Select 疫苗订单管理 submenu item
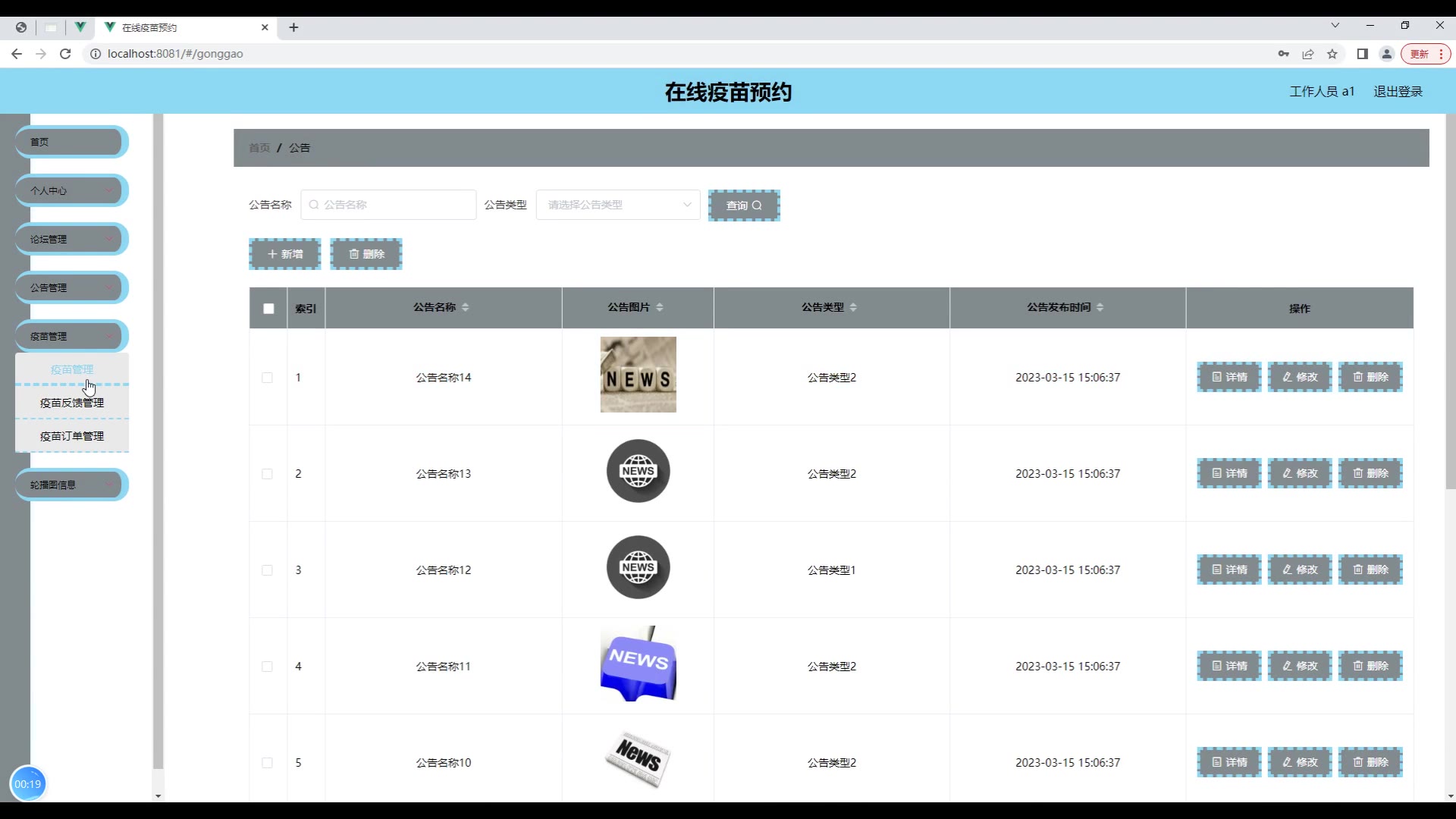 point(72,436)
